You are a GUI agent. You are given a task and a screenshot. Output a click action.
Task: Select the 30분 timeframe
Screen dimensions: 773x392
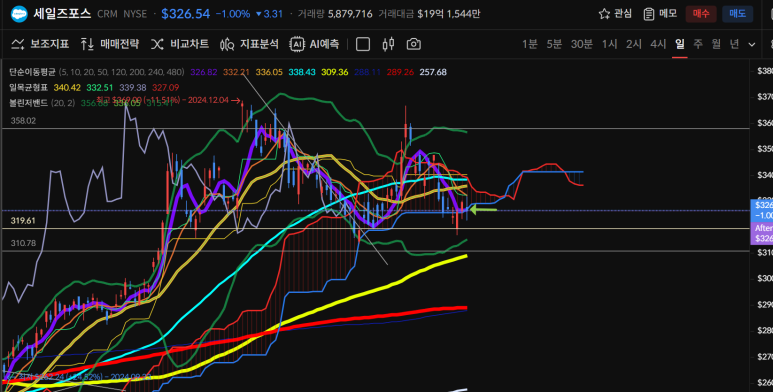click(x=582, y=44)
